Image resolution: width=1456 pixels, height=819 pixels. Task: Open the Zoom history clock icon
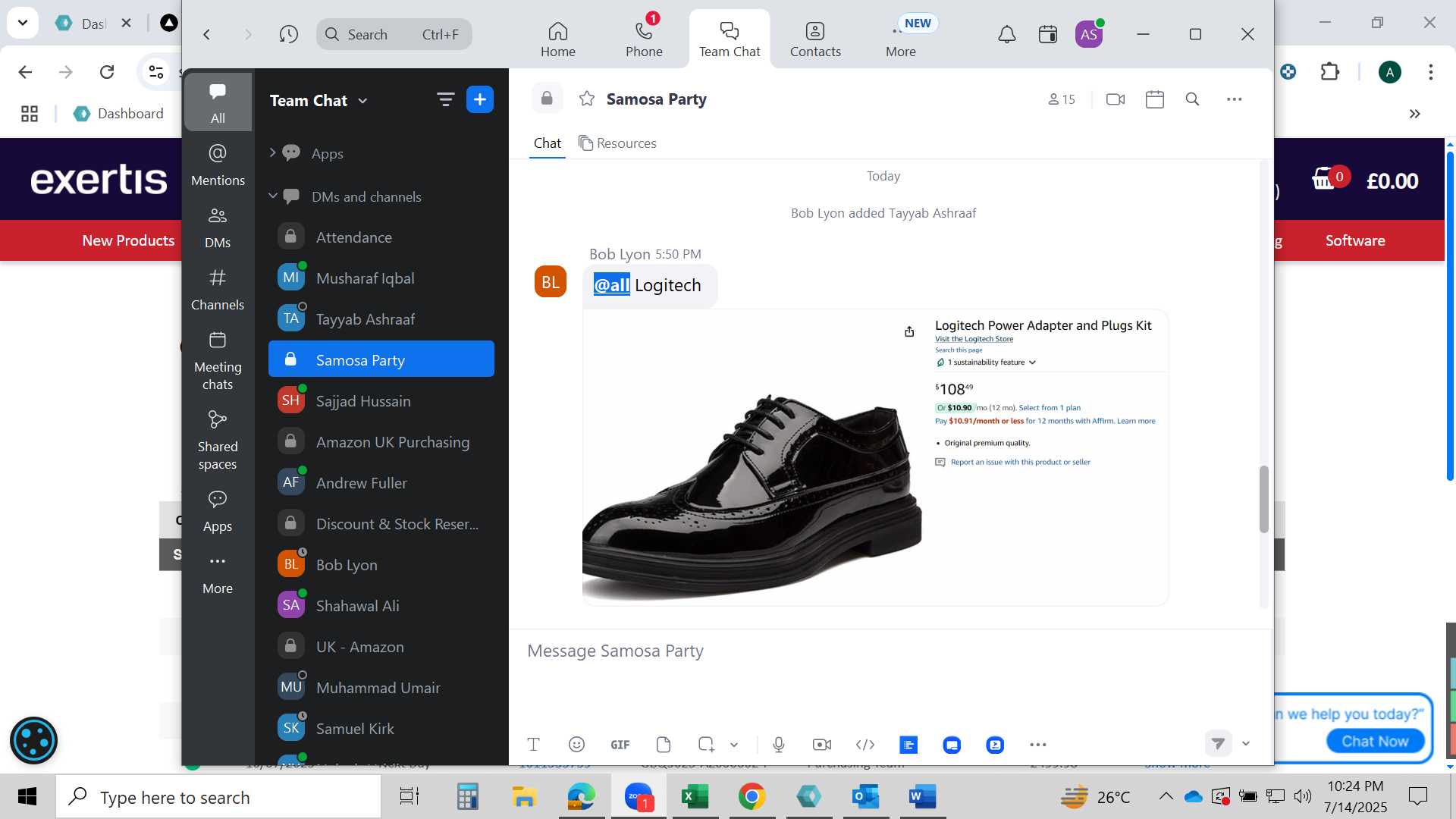click(288, 34)
